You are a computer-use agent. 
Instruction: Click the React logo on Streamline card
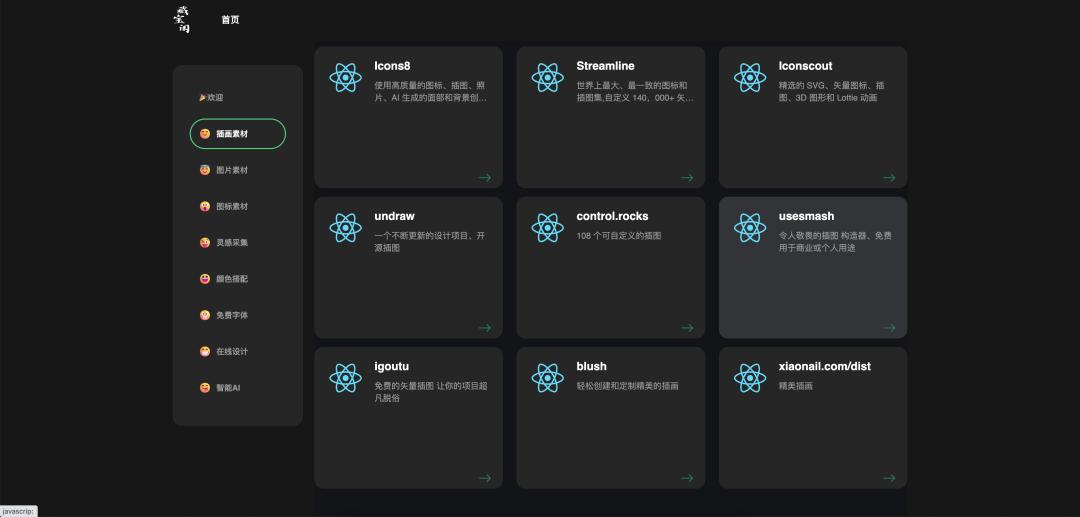[548, 78]
